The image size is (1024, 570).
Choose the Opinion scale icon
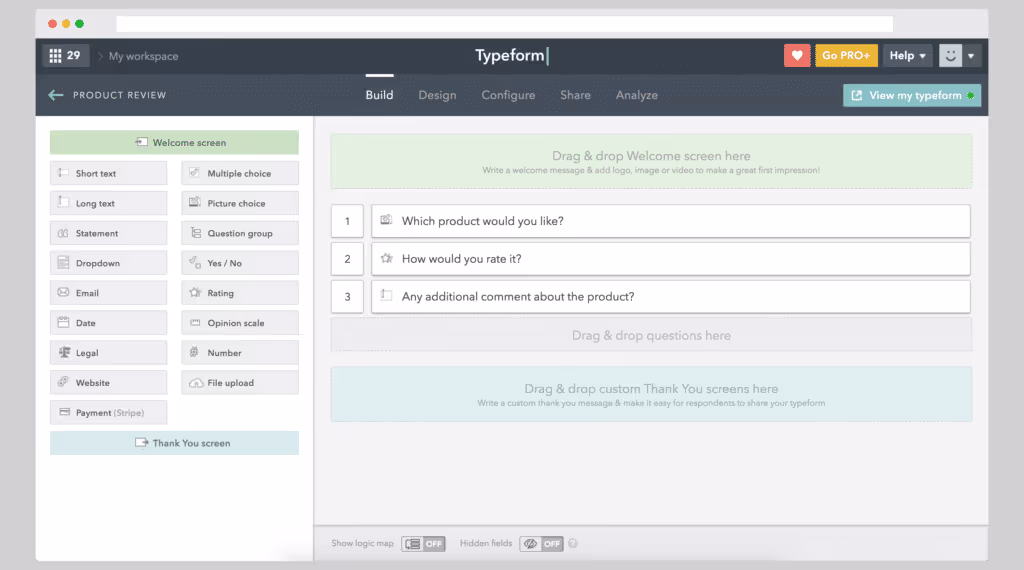click(195, 323)
